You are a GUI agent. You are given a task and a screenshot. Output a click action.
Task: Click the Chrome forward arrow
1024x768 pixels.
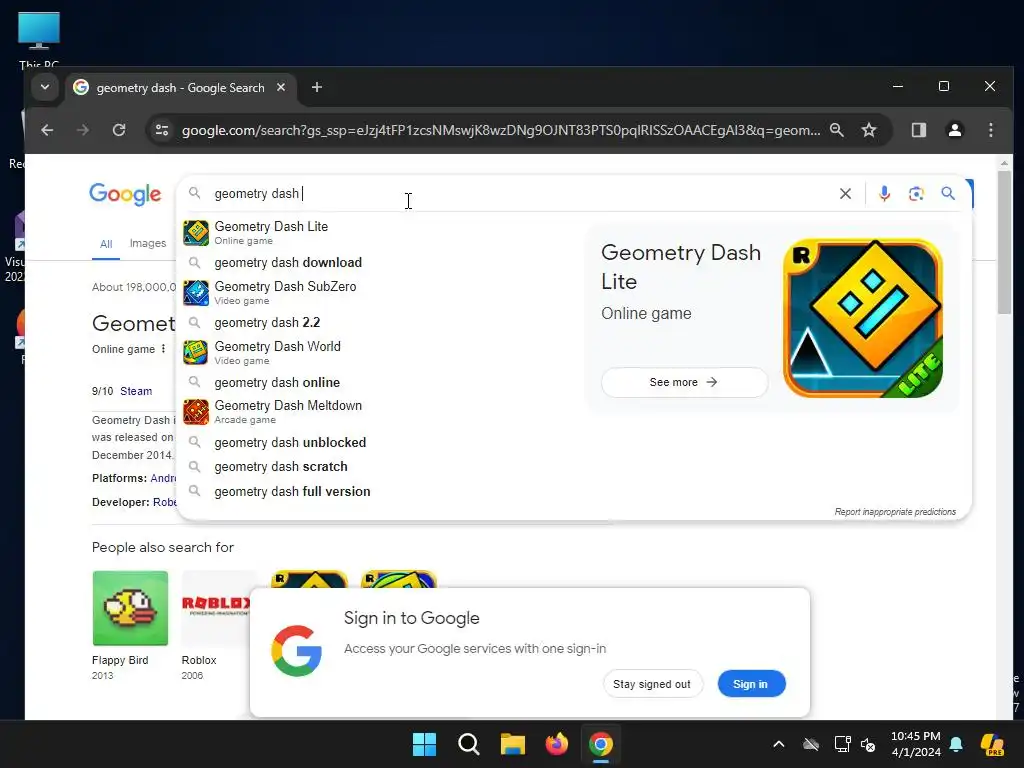tap(82, 130)
